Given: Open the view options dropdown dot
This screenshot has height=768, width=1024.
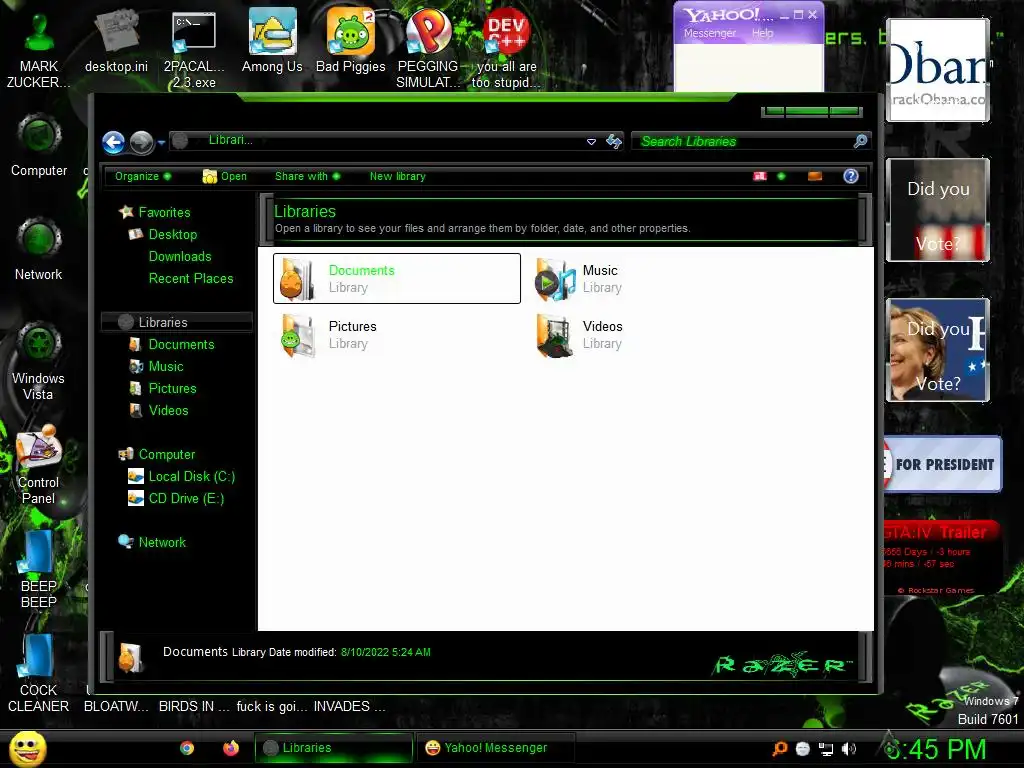Looking at the screenshot, I should (781, 176).
